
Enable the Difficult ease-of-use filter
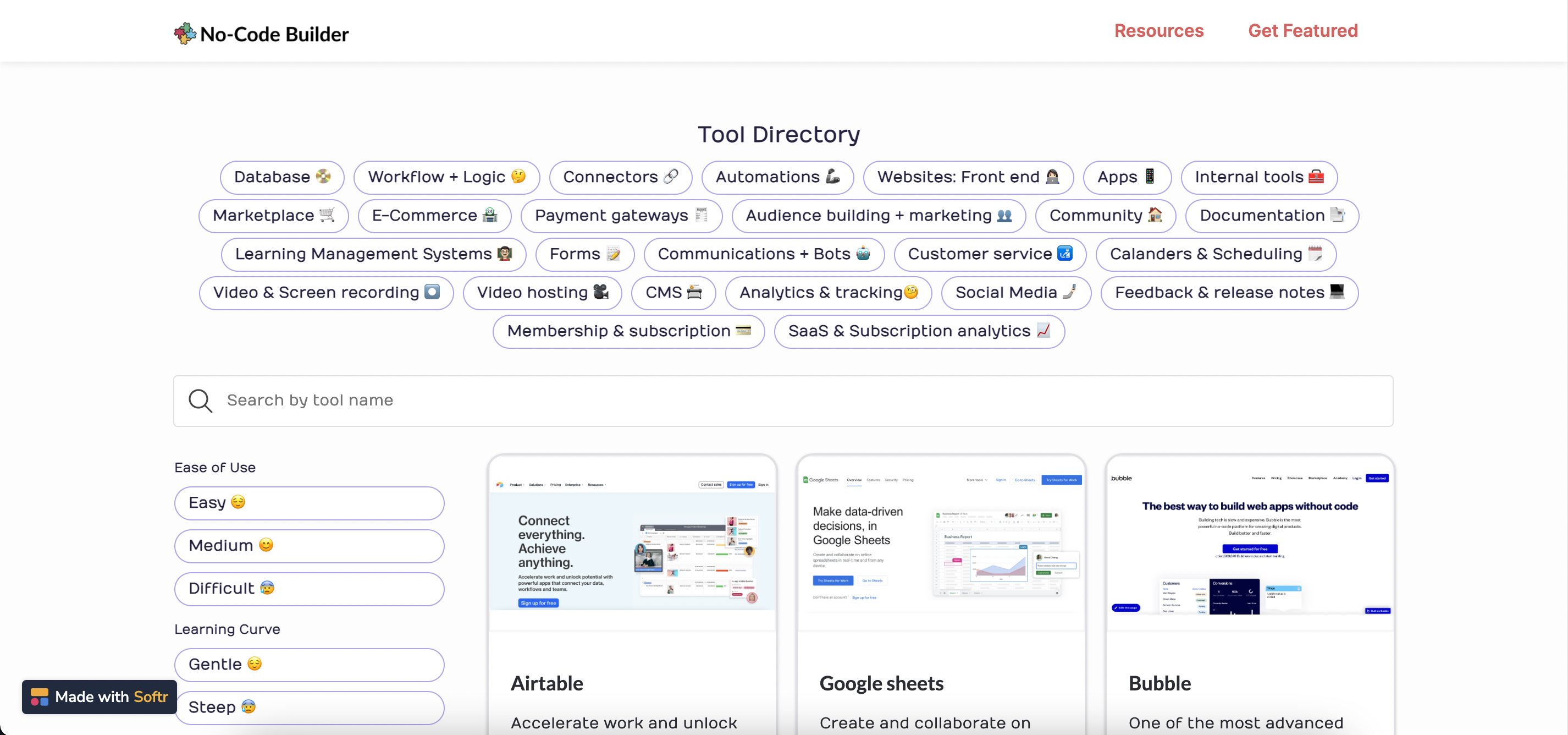(309, 589)
